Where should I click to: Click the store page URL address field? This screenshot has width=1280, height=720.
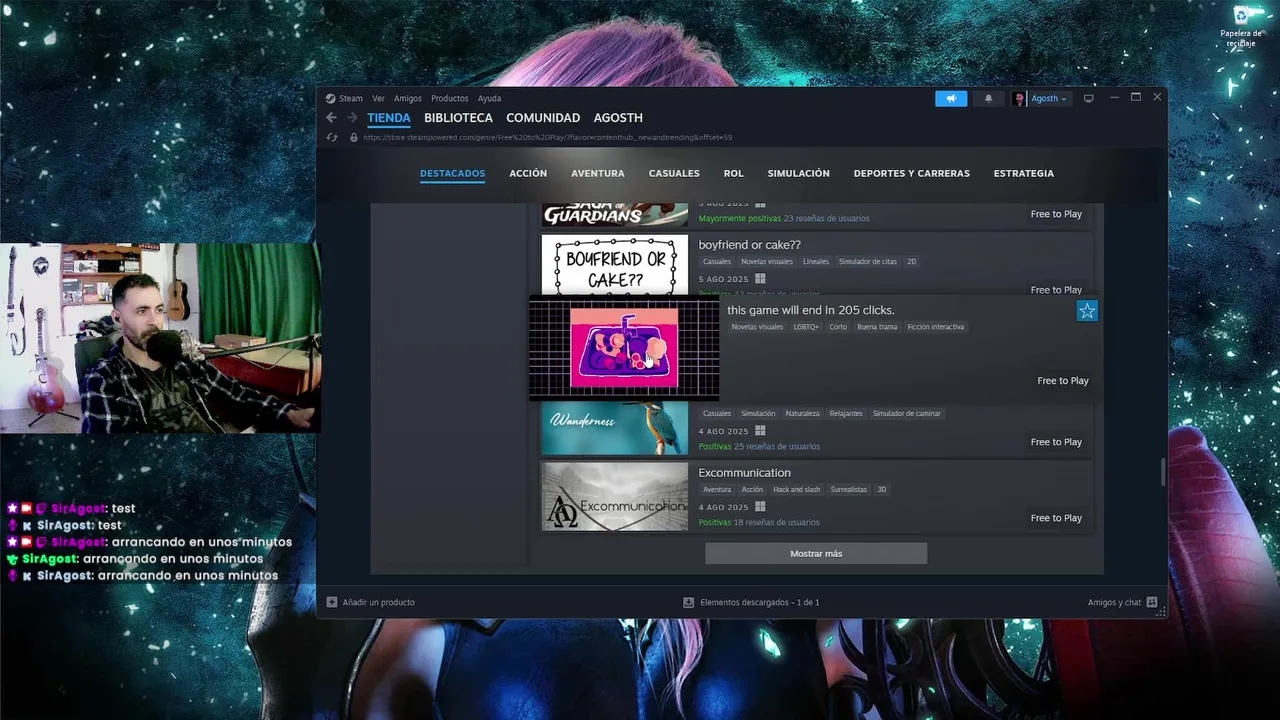pos(548,137)
